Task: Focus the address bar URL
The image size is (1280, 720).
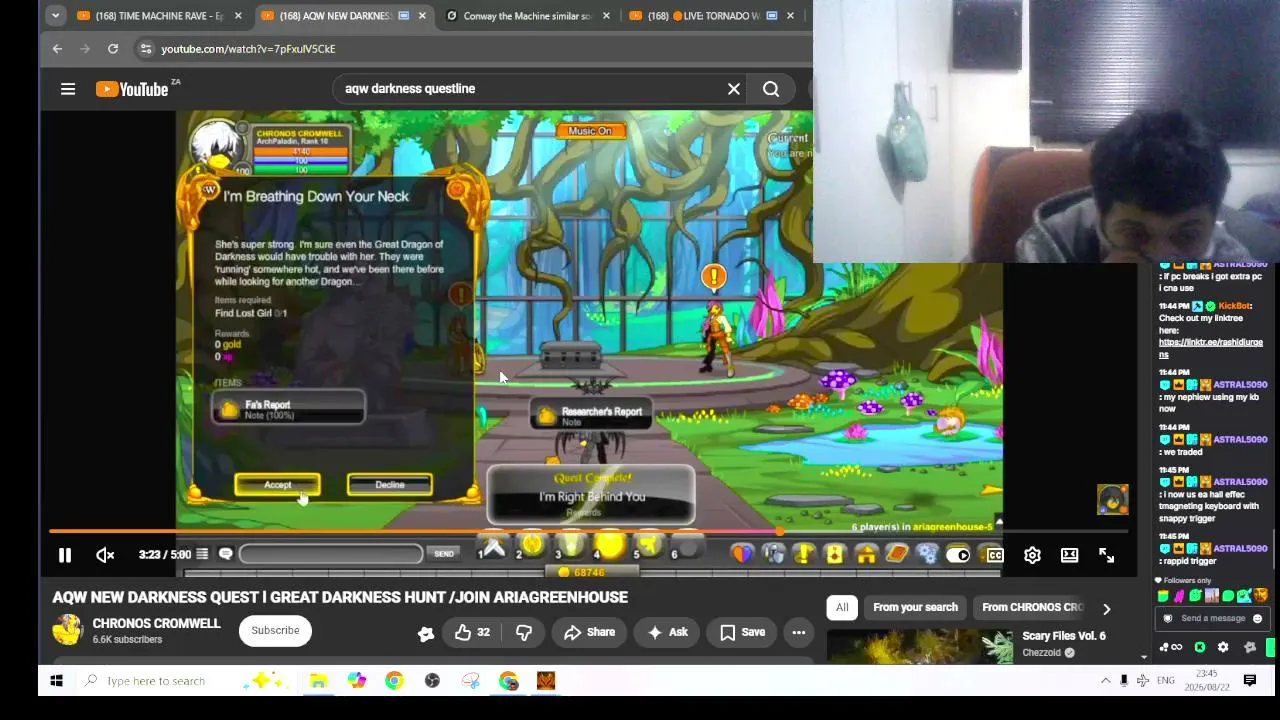Action: click(248, 49)
